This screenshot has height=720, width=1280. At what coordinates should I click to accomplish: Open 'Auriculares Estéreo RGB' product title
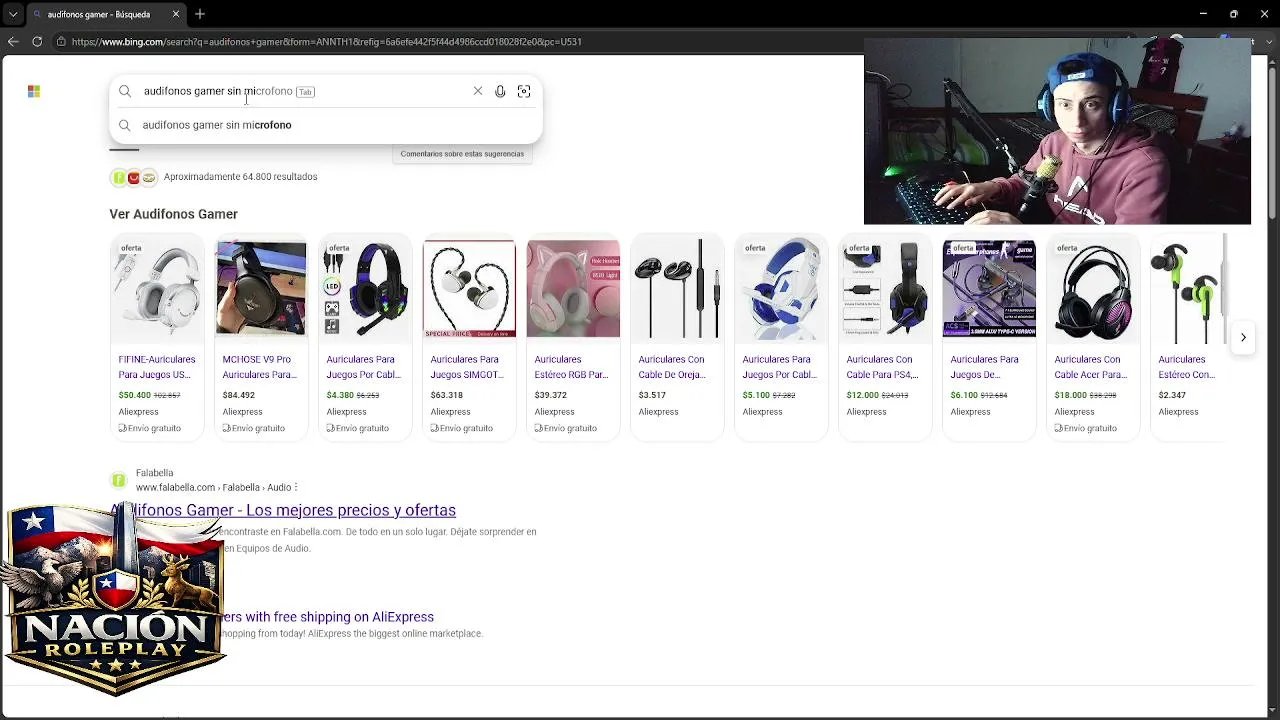(x=571, y=367)
